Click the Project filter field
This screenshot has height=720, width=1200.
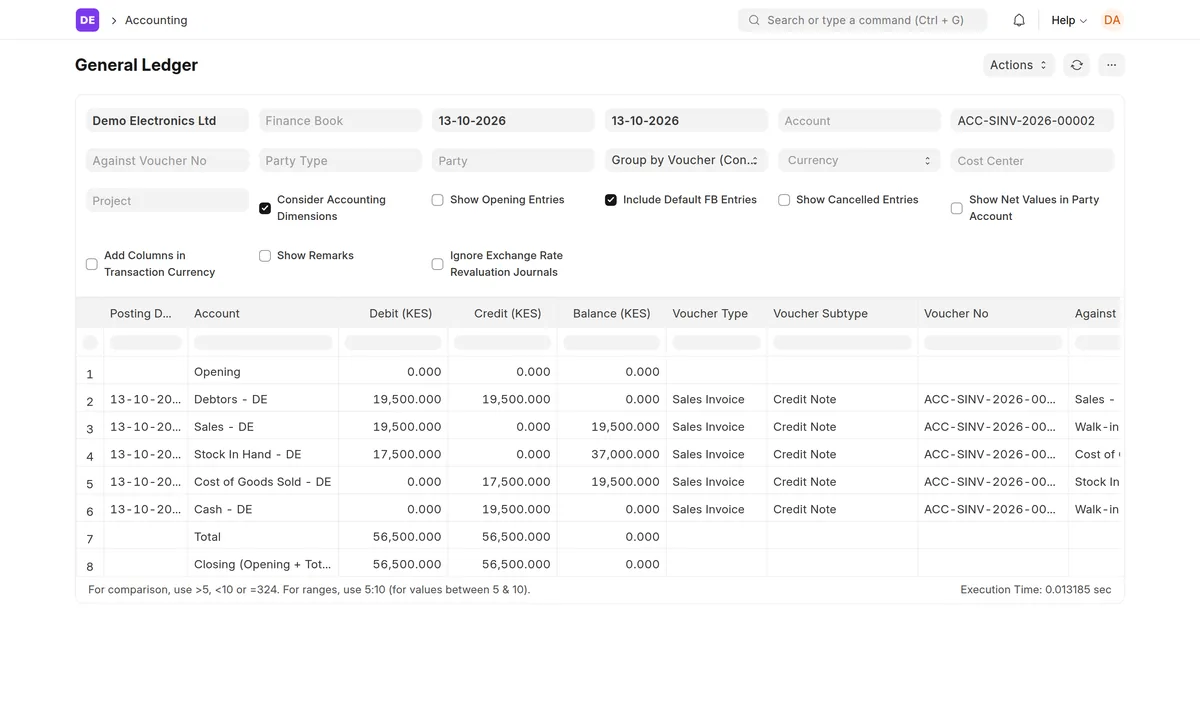point(167,200)
